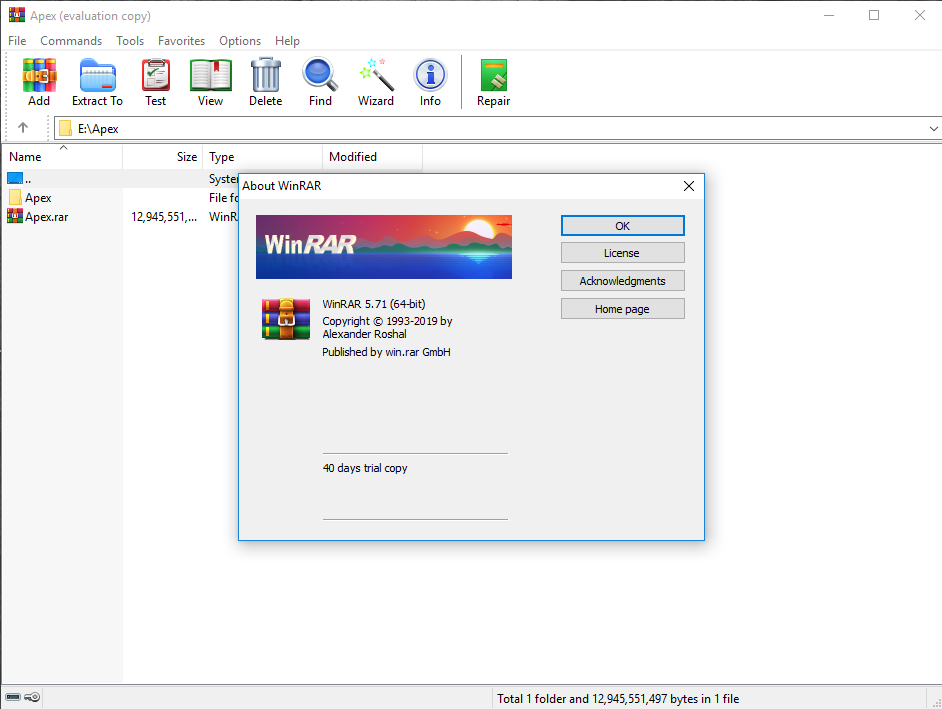Viewport: 942px width, 709px height.
Task: Click the WinRAR banner image in About dialog
Action: coord(384,247)
